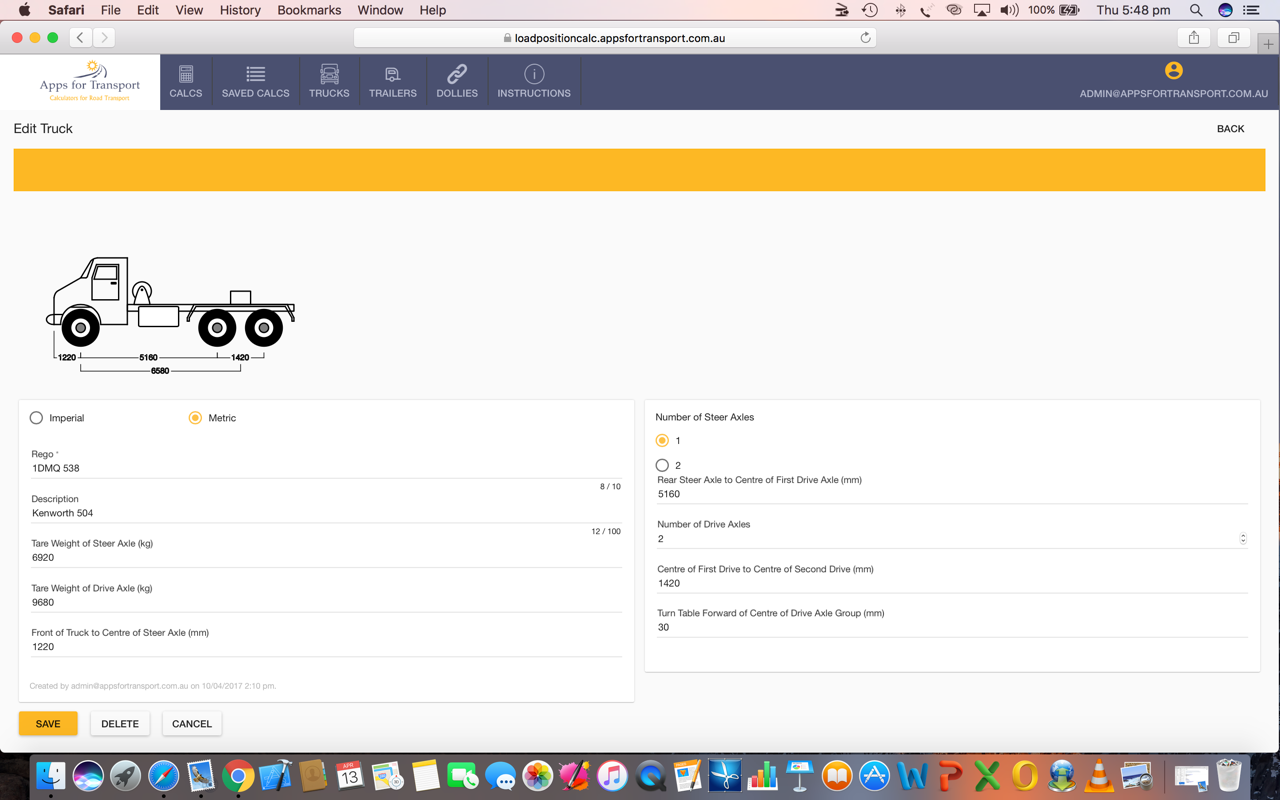Screen dimensions: 1280x800
Task: Go to the Trucks section icon
Action: click(329, 74)
